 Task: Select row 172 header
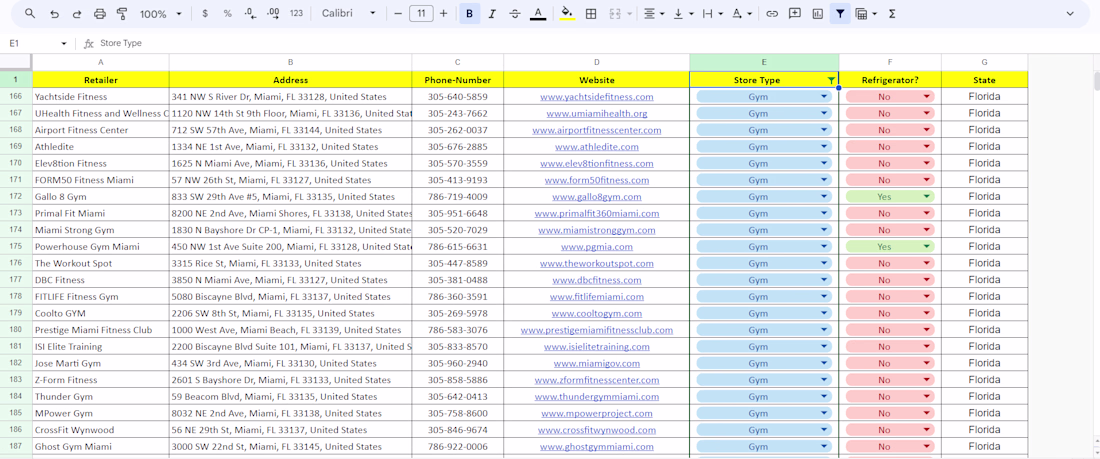(16, 197)
